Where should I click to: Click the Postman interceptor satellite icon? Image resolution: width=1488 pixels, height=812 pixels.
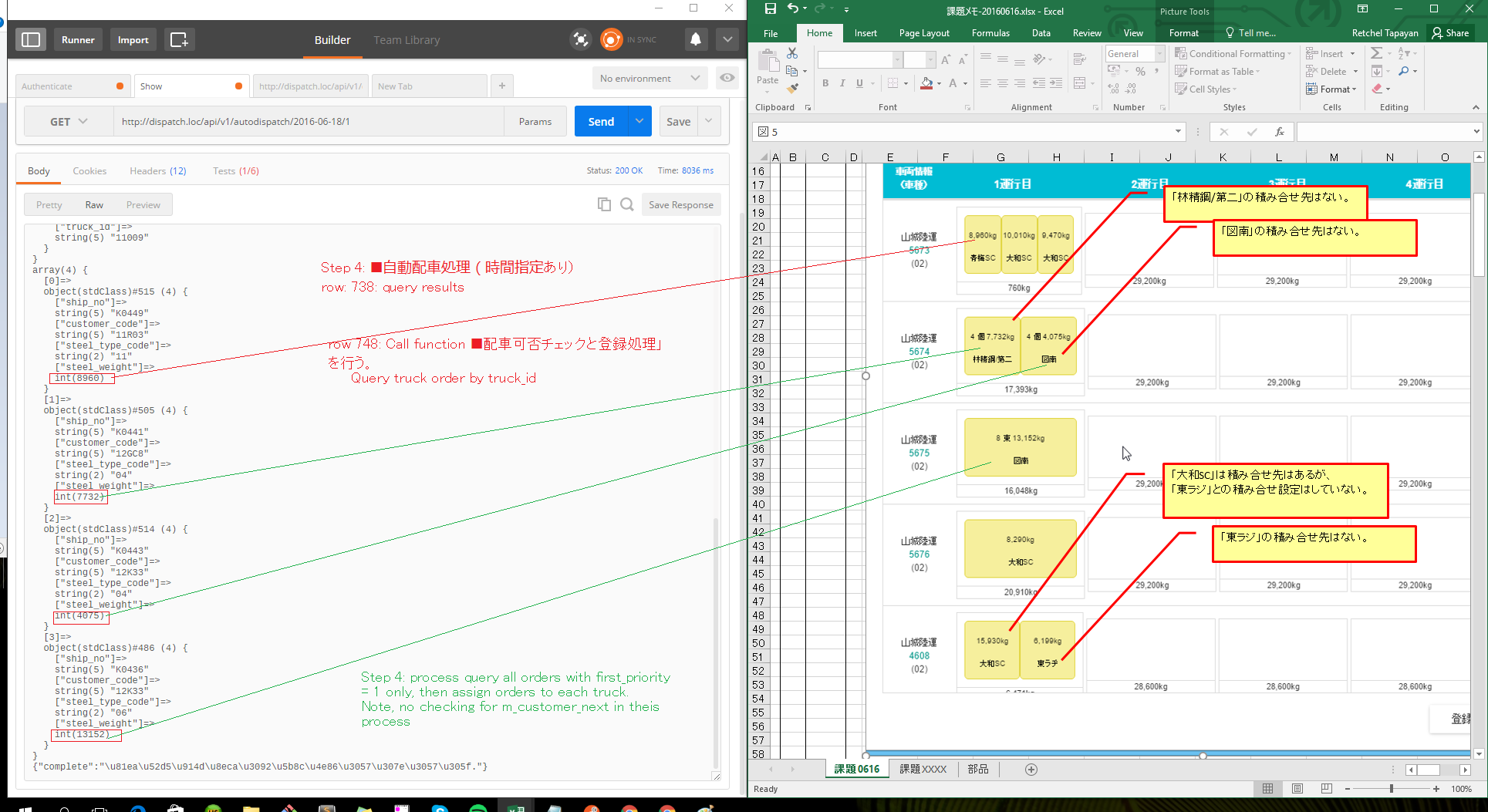tap(581, 39)
